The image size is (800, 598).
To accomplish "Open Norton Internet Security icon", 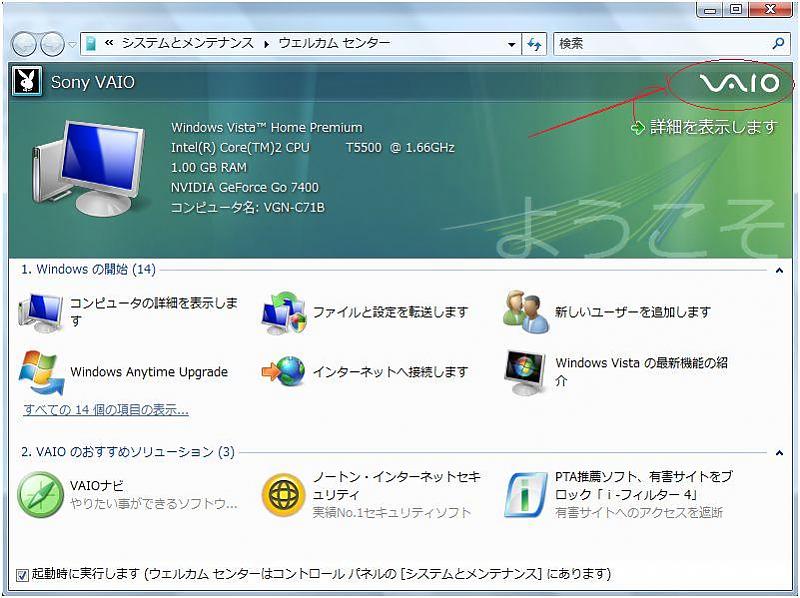I will 283,495.
